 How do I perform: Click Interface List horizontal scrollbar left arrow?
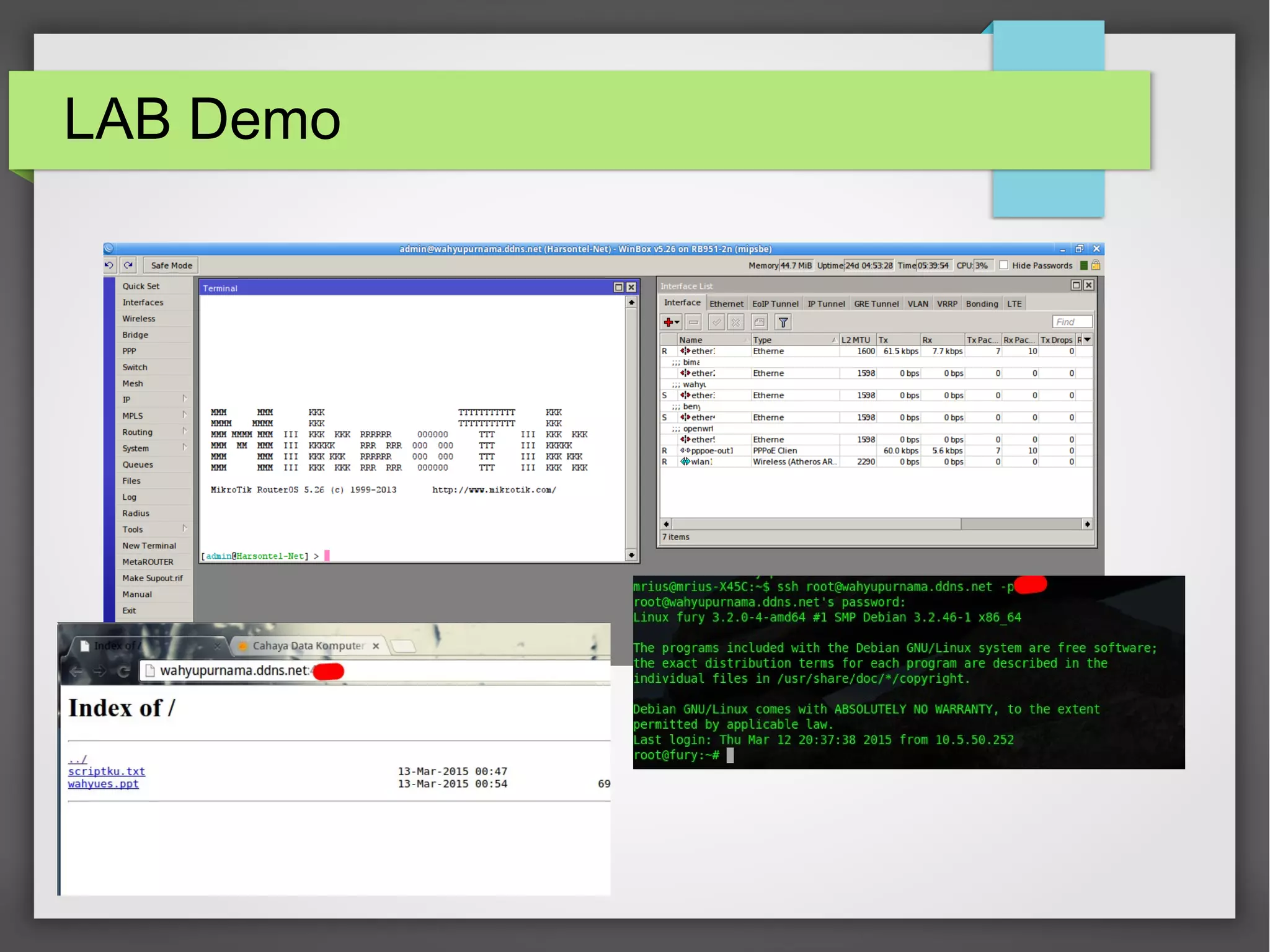[666, 524]
